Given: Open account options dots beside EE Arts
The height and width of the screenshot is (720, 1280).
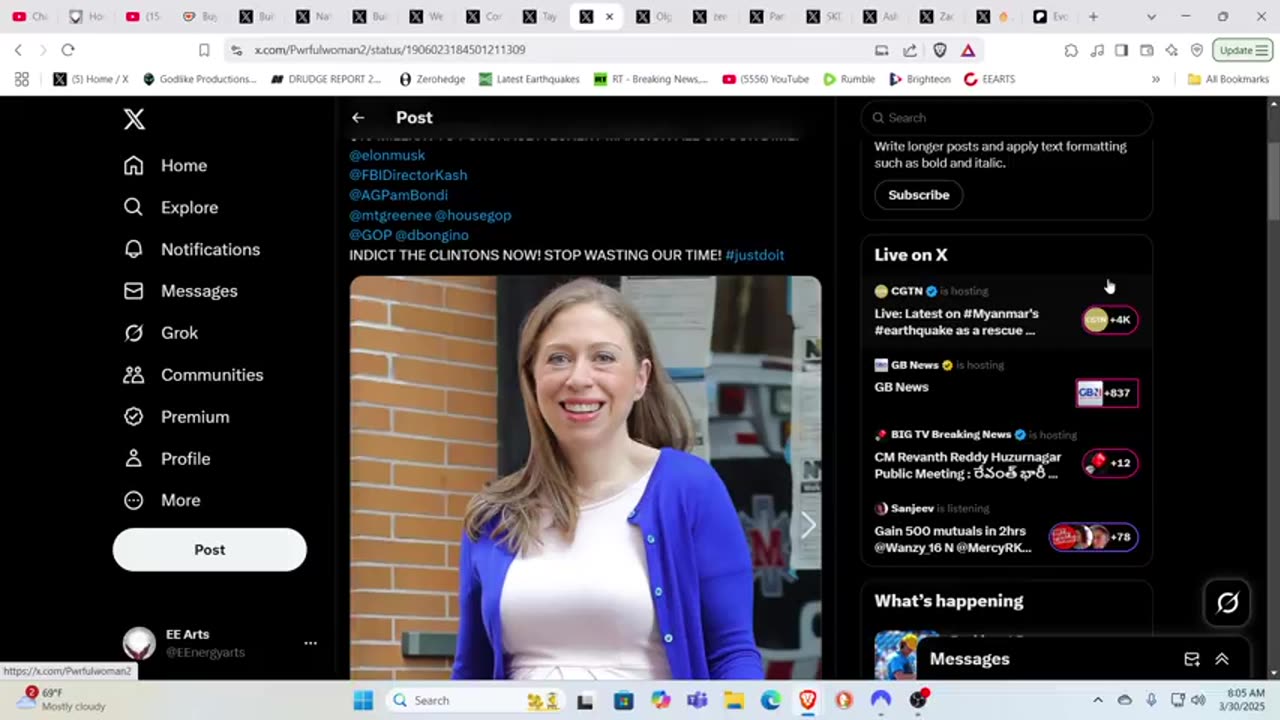Looking at the screenshot, I should click(x=310, y=643).
